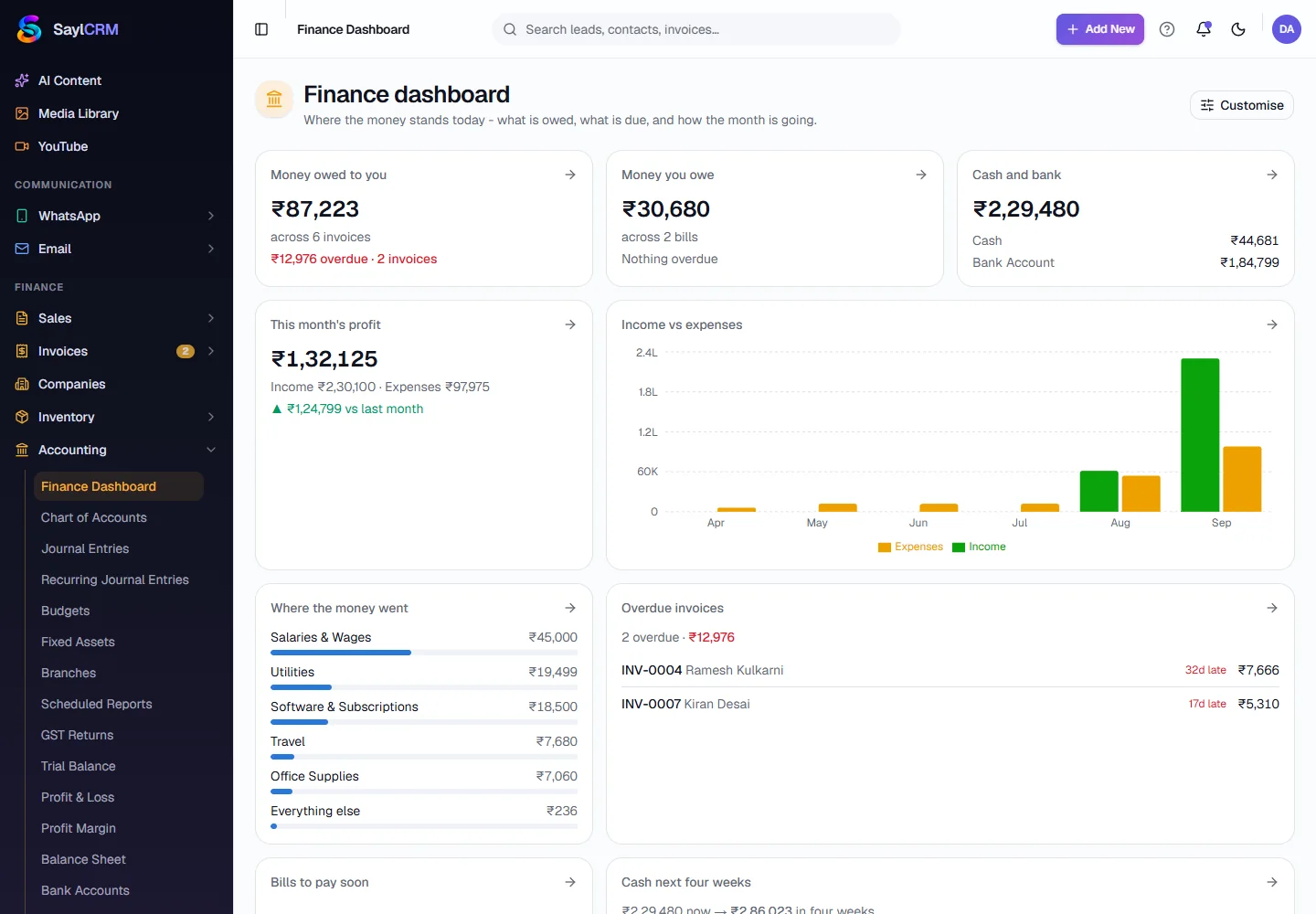Toggle Income legend swatch in chart

(x=958, y=547)
